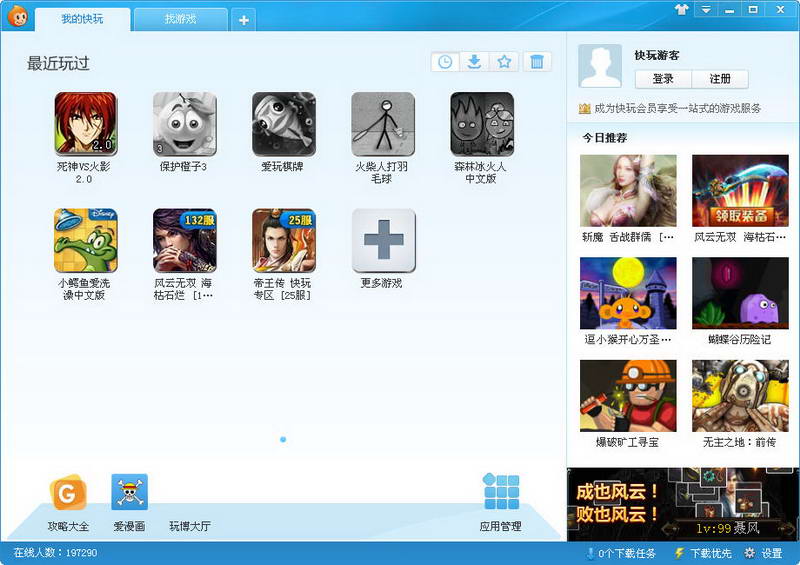800x565 pixels.
Task: Start the 火柴人打羽毛球 game icon
Action: (x=383, y=123)
